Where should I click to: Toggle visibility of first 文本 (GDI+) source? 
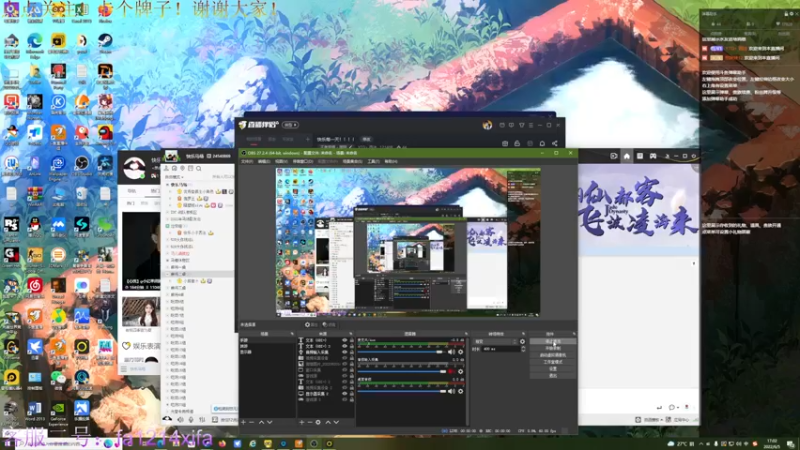[x=344, y=340]
